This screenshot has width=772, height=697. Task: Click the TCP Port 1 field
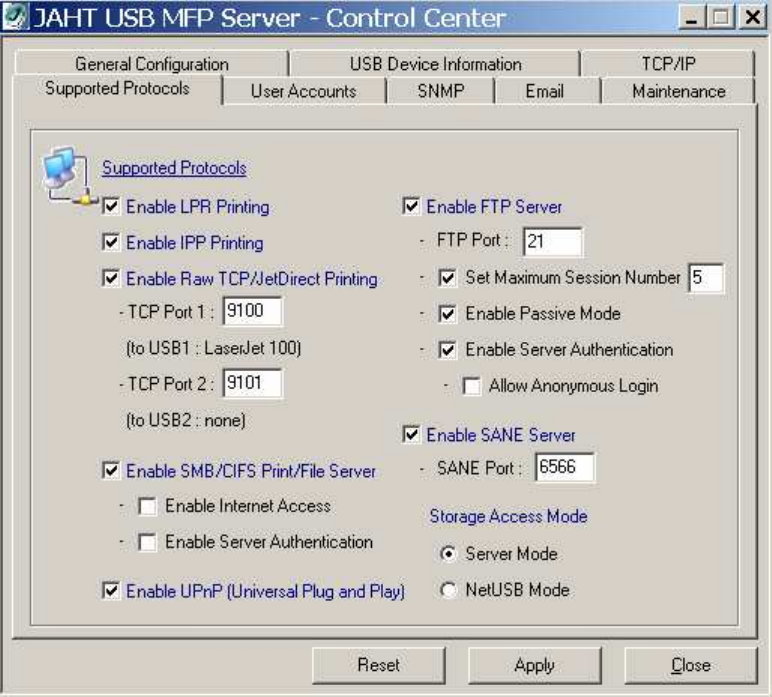[253, 314]
